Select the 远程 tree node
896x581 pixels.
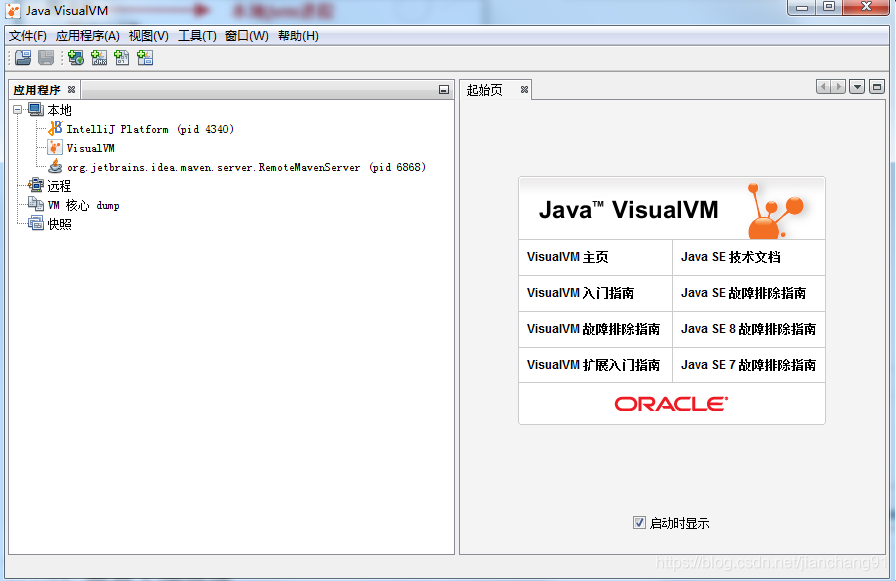click(59, 186)
